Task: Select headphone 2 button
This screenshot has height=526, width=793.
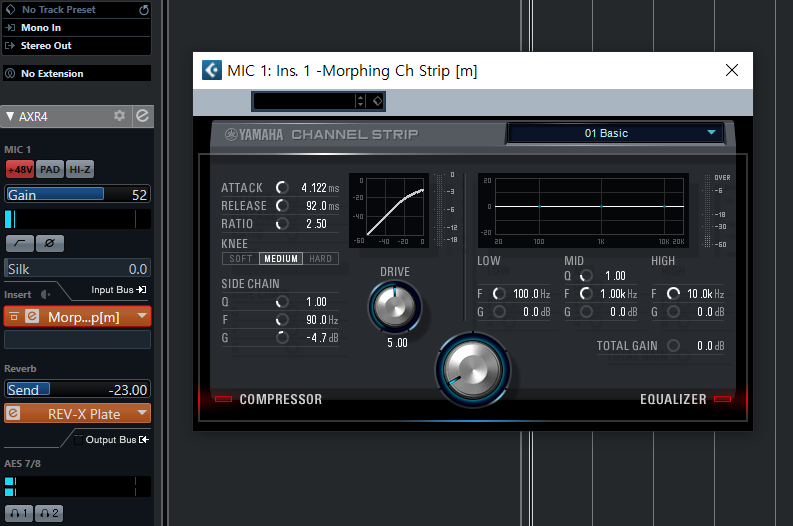Action: 49,513
